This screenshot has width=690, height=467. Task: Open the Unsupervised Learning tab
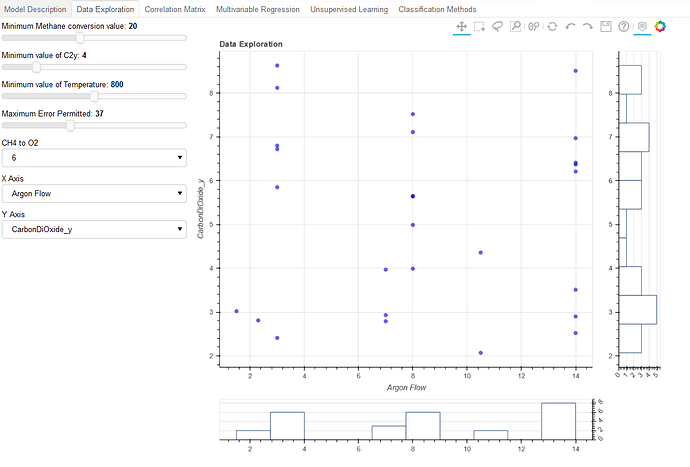pyautogui.click(x=349, y=9)
